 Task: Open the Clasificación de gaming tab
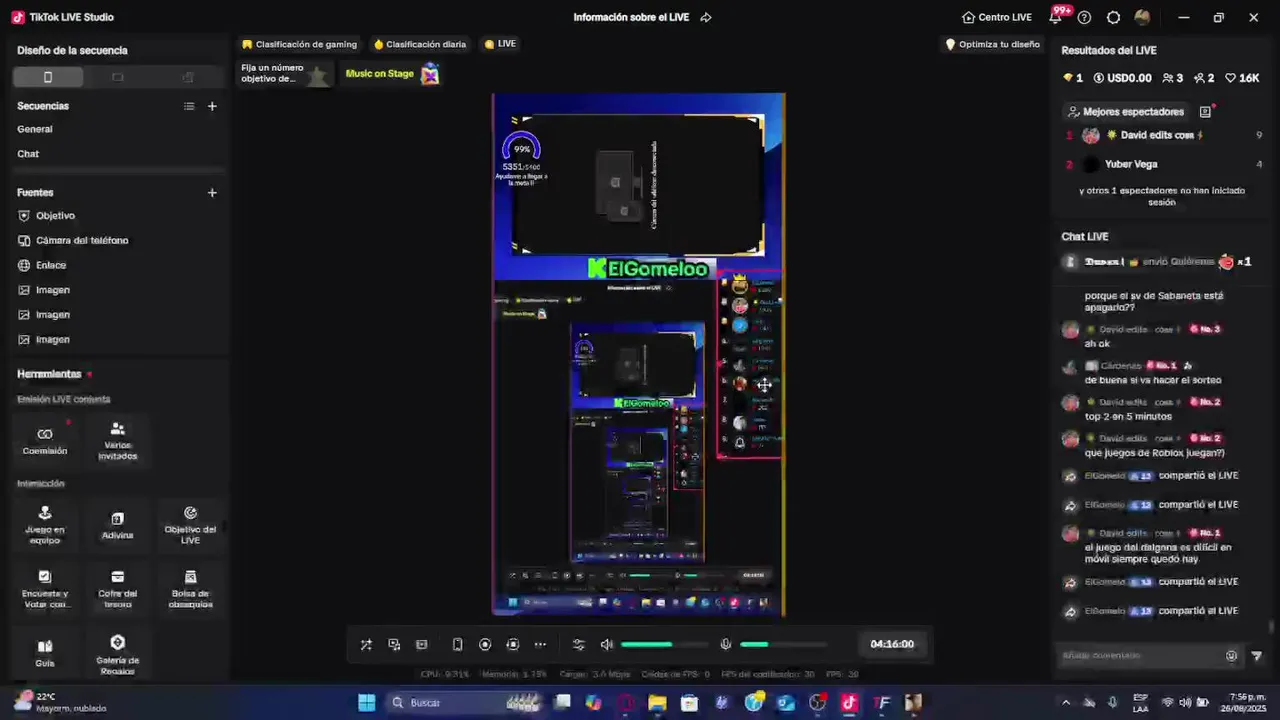coord(299,44)
